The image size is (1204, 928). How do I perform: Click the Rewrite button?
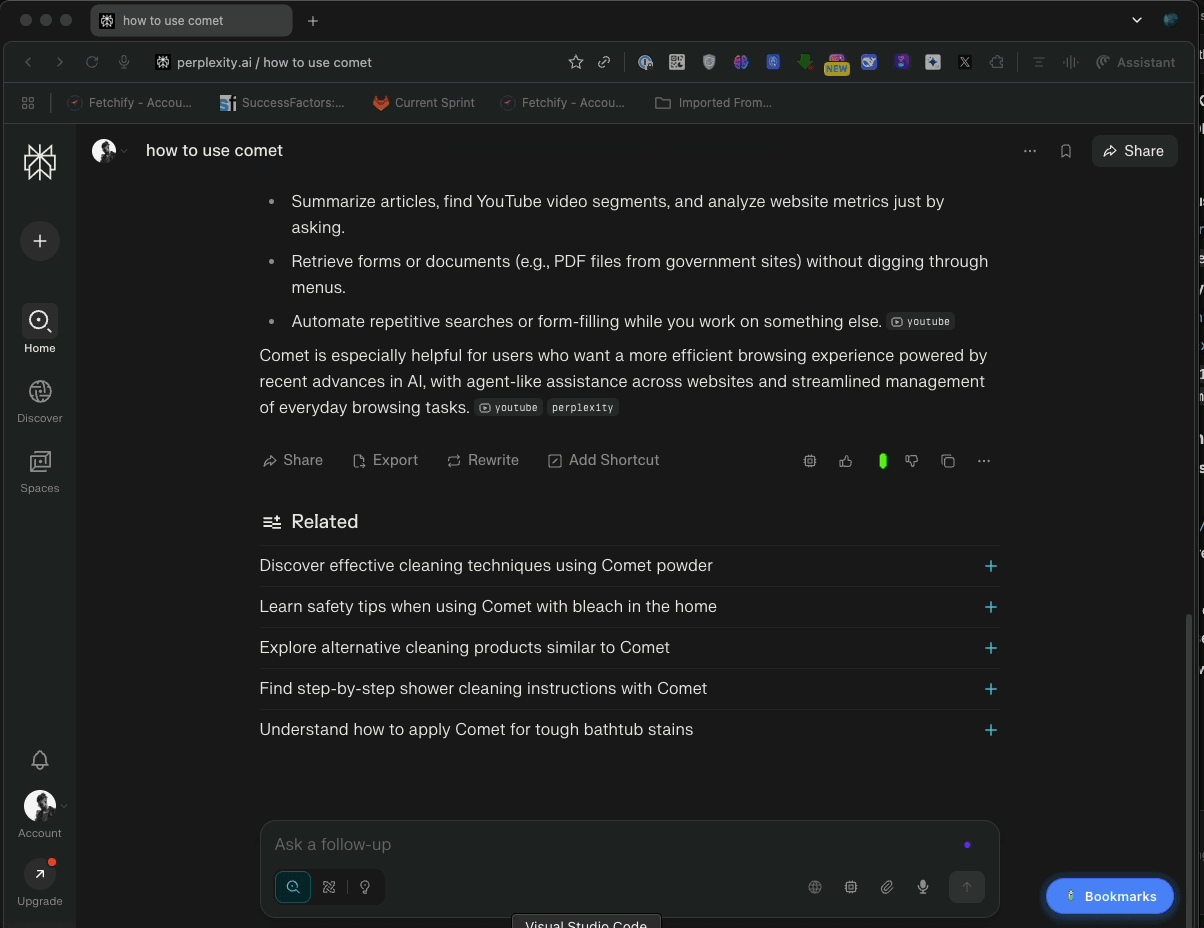click(x=483, y=460)
